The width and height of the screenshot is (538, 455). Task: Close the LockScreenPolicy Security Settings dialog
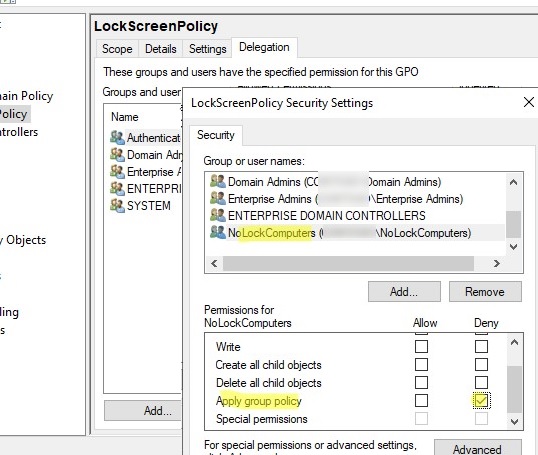coord(529,102)
